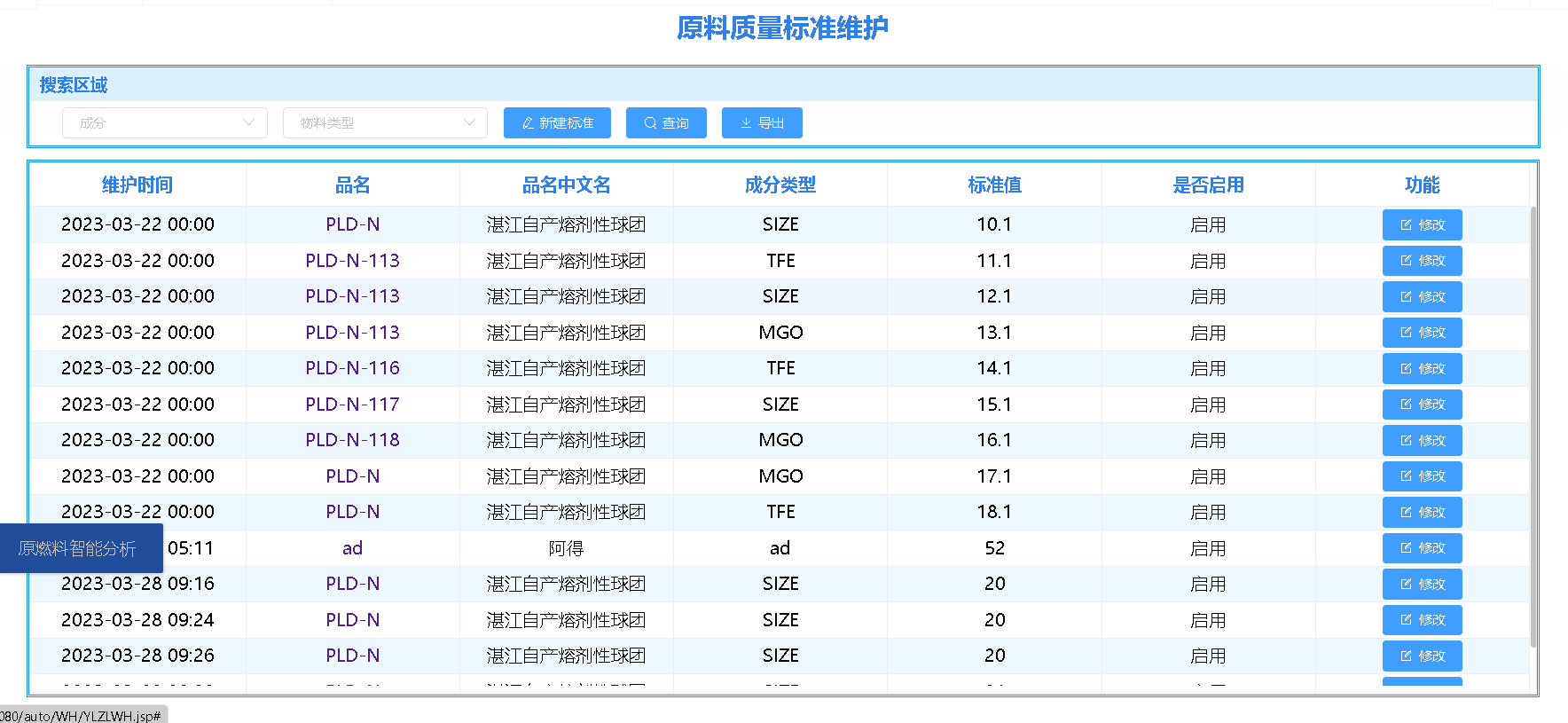
Task: Click the TFE cell in the PLD-N-116 row
Action: coord(780,368)
